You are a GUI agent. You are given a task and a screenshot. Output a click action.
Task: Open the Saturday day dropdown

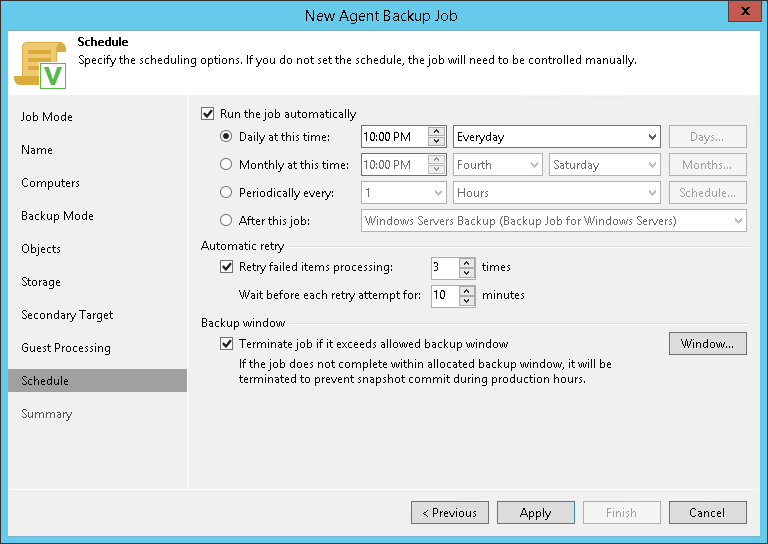[604, 165]
